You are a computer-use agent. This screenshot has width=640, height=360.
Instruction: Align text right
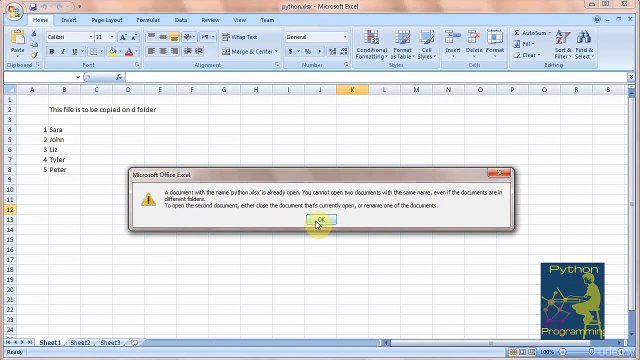pos(174,51)
